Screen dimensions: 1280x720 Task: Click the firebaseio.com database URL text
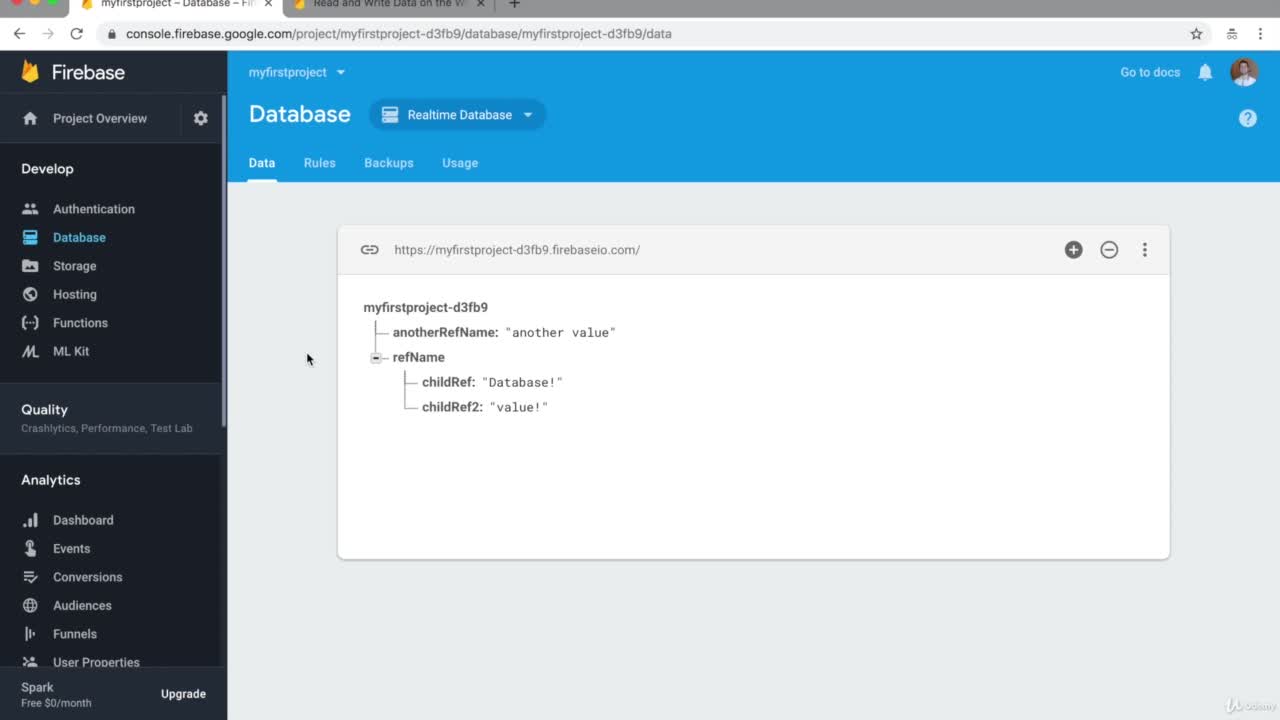(517, 250)
